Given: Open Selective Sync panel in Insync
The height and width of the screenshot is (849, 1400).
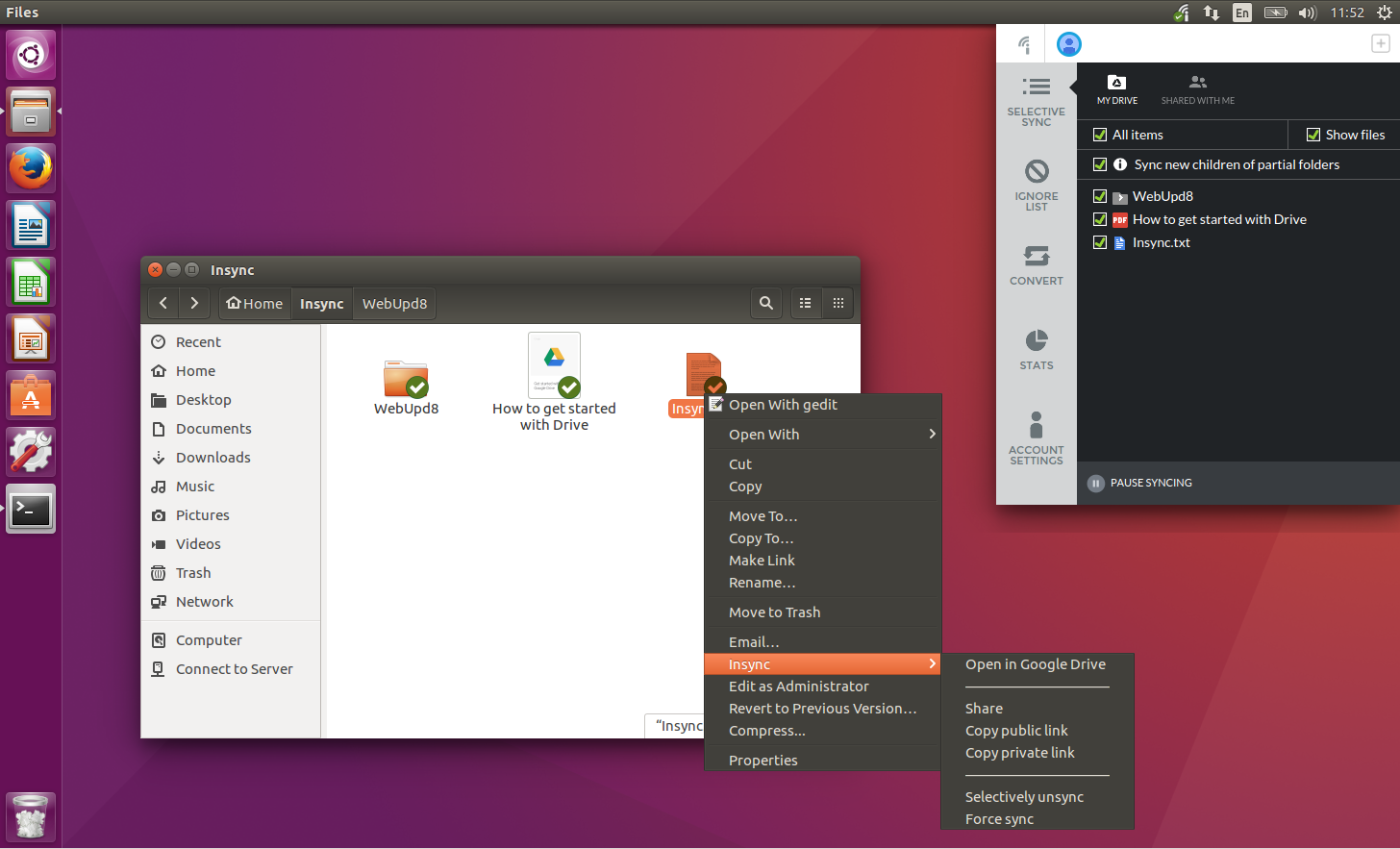Looking at the screenshot, I should click(1036, 101).
